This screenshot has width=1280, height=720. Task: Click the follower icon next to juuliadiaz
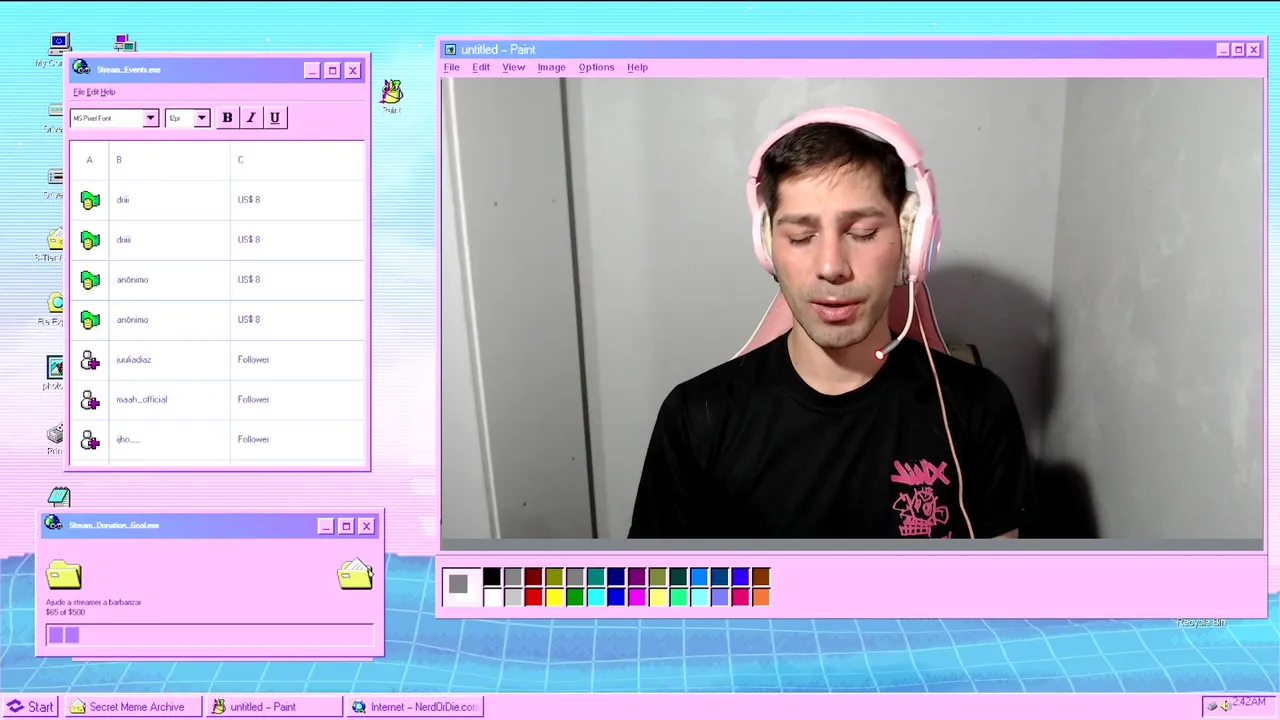[x=90, y=360]
